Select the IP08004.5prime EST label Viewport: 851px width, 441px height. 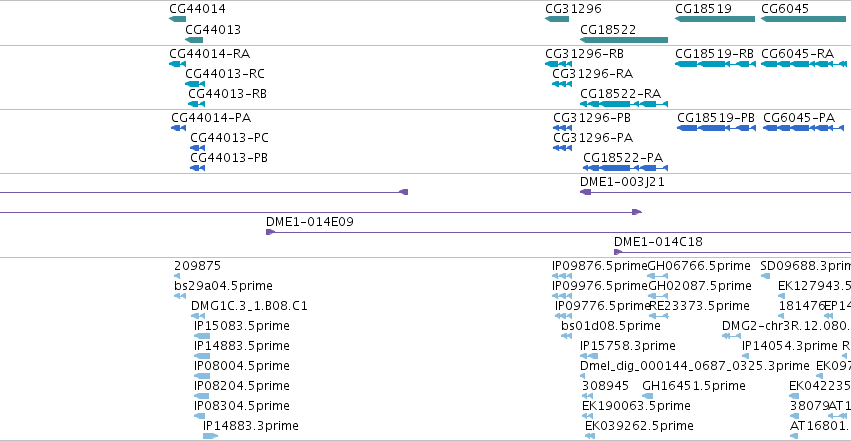coord(242,366)
